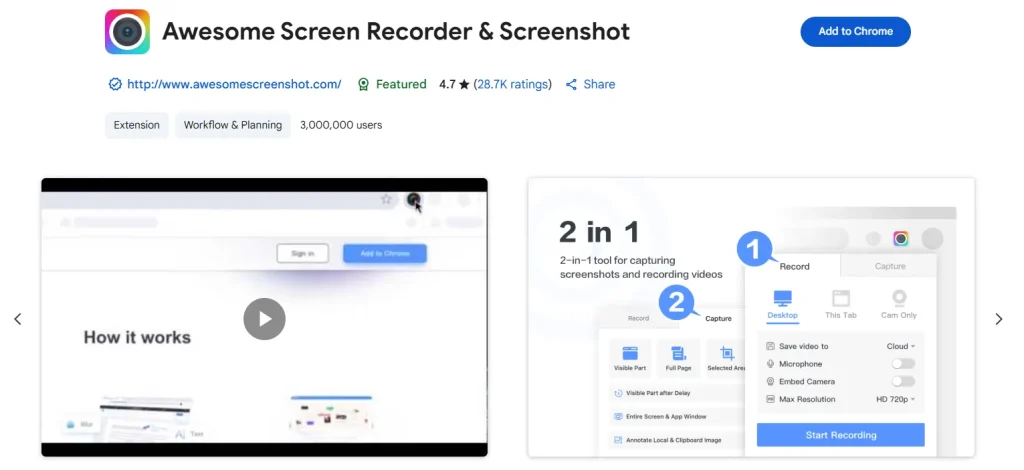Switch to the Capture tab in the popup
The height and width of the screenshot is (470, 1024).
(889, 266)
